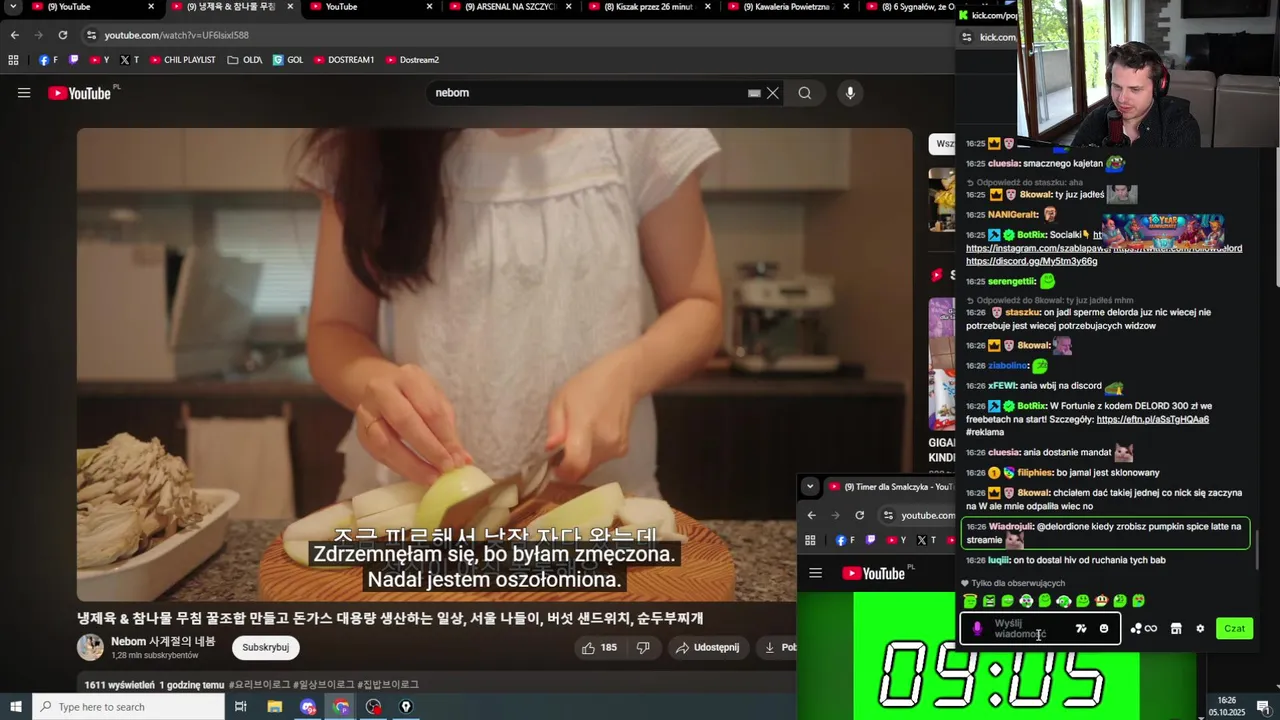Click username 'serengettii' in chat

coord(1011,282)
